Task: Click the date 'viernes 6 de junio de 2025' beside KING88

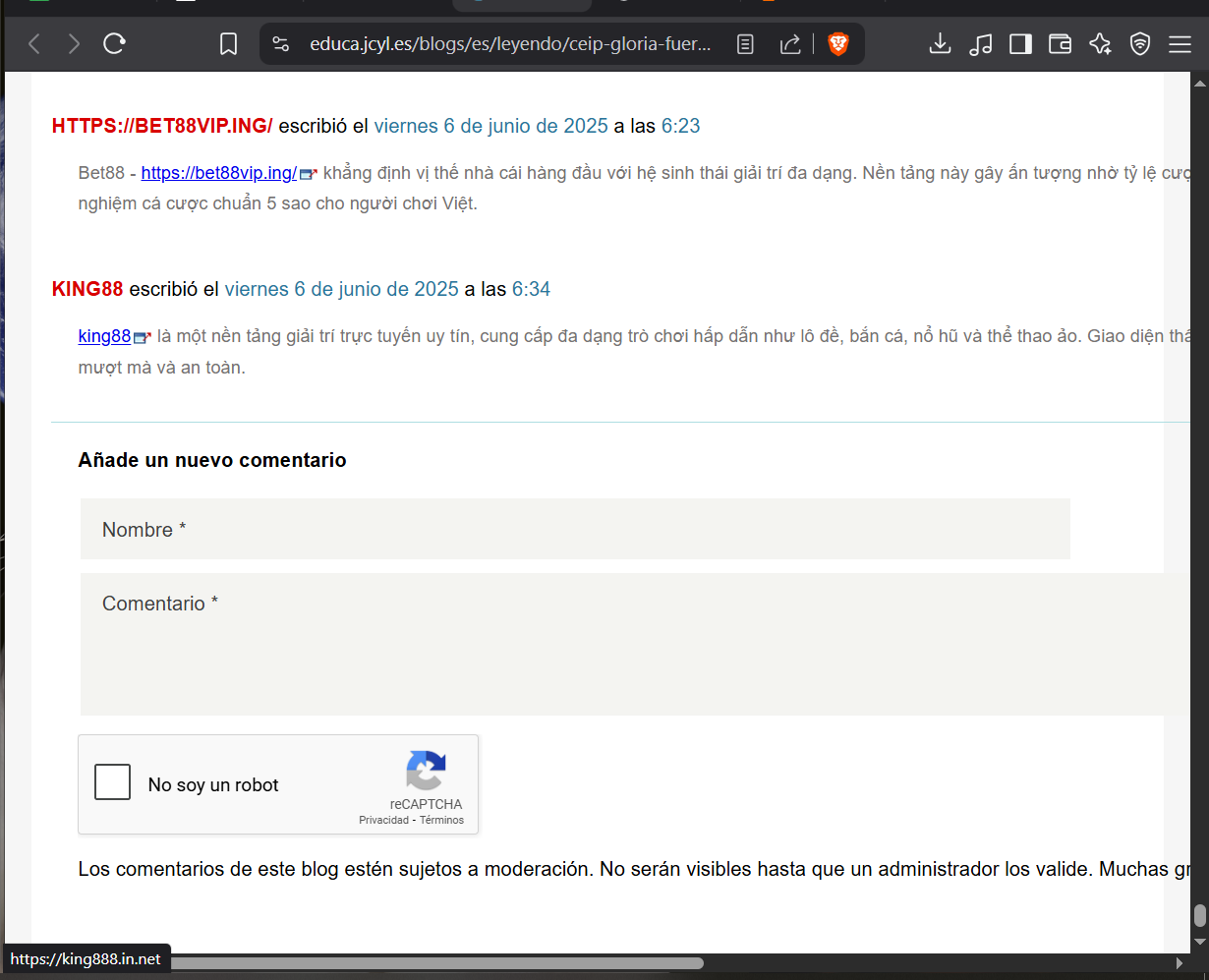Action: (x=341, y=289)
